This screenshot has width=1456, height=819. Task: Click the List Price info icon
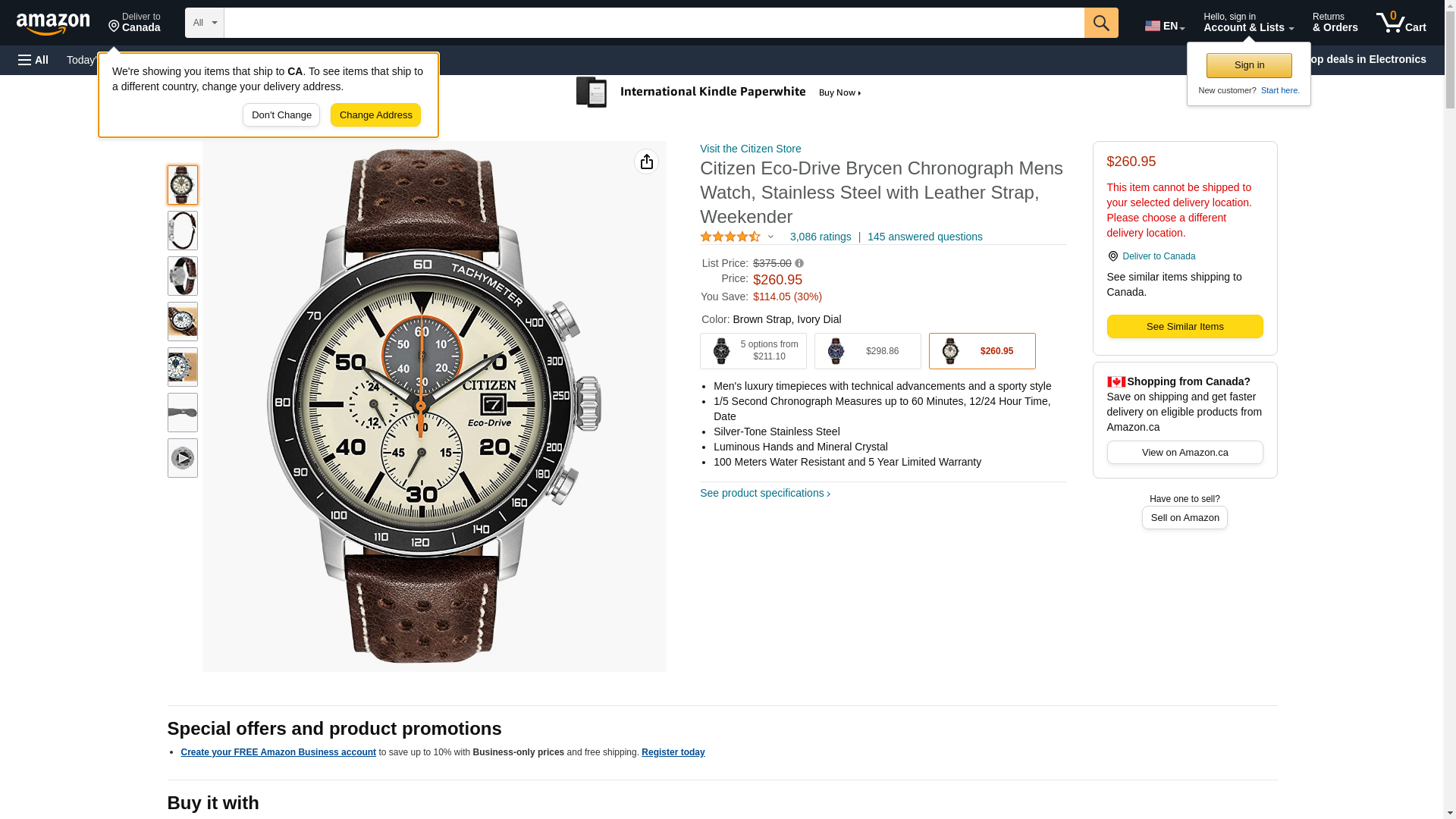pyautogui.click(x=799, y=263)
